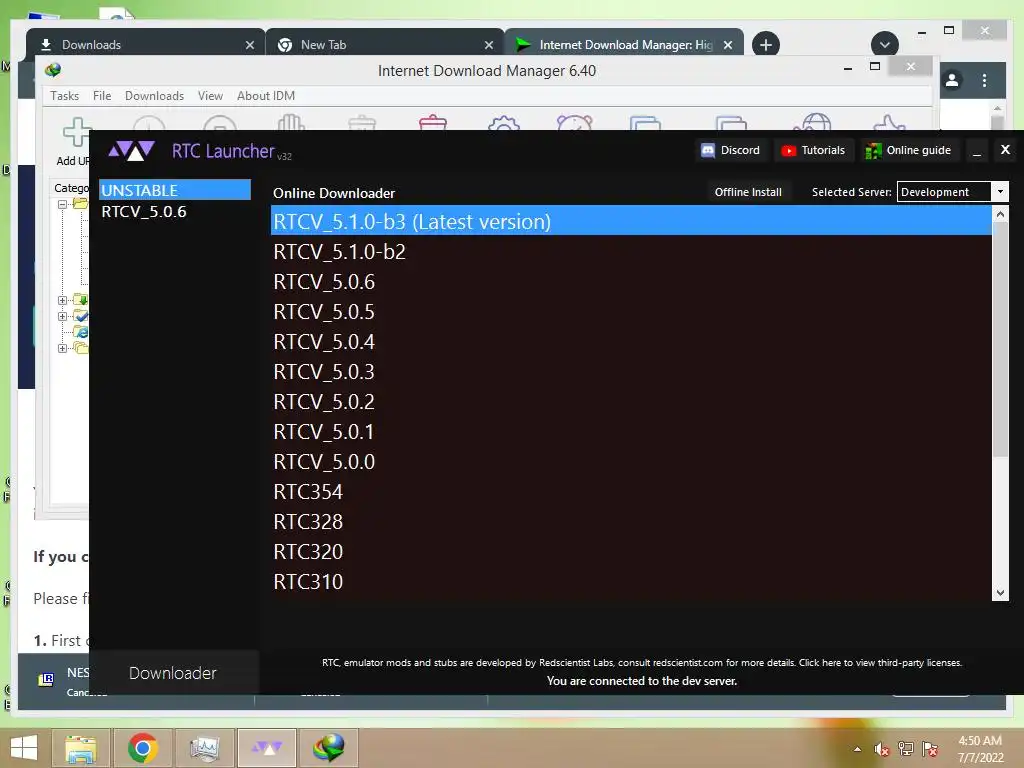Select RTCV_5.0.0 version entry

click(631, 462)
